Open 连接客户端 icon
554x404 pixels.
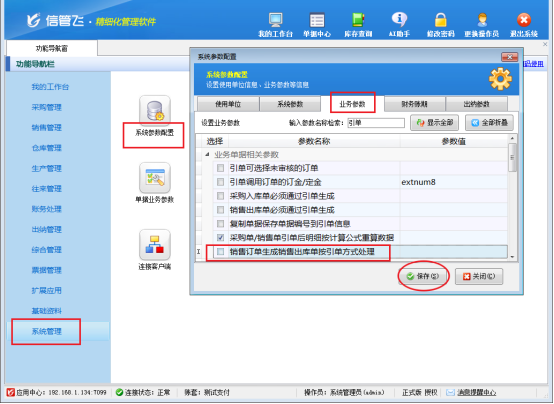coord(155,245)
